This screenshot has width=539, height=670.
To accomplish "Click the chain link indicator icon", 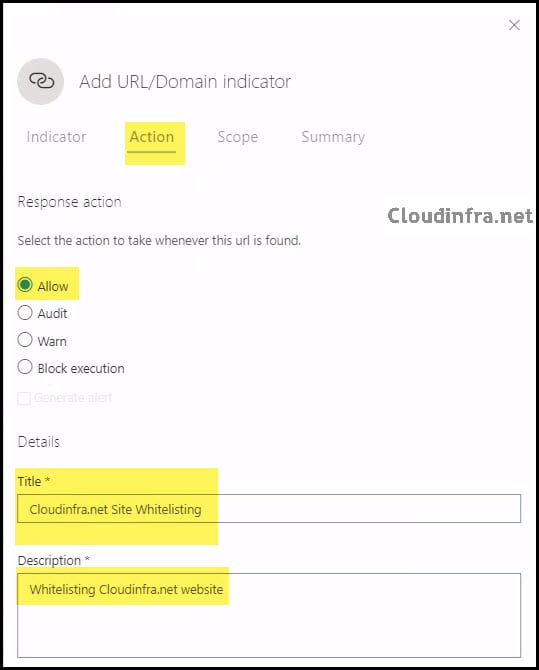I will pyautogui.click(x=41, y=81).
